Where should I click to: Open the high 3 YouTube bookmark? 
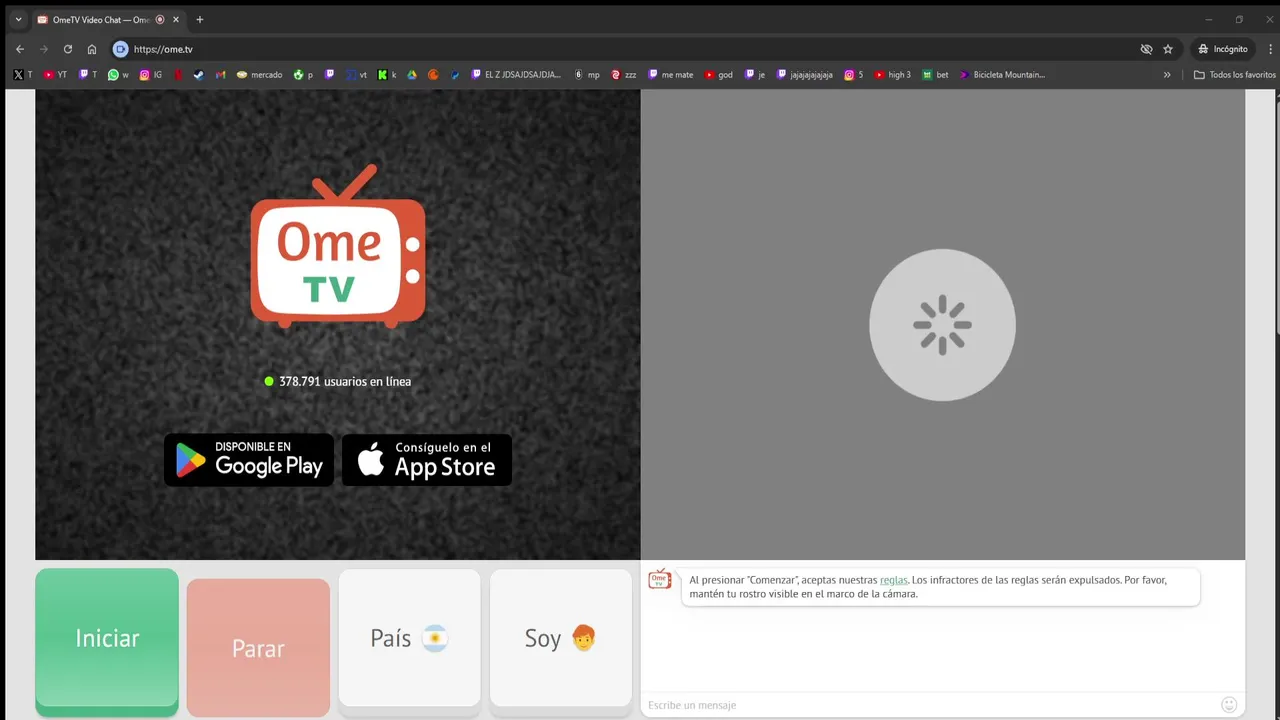[892, 75]
